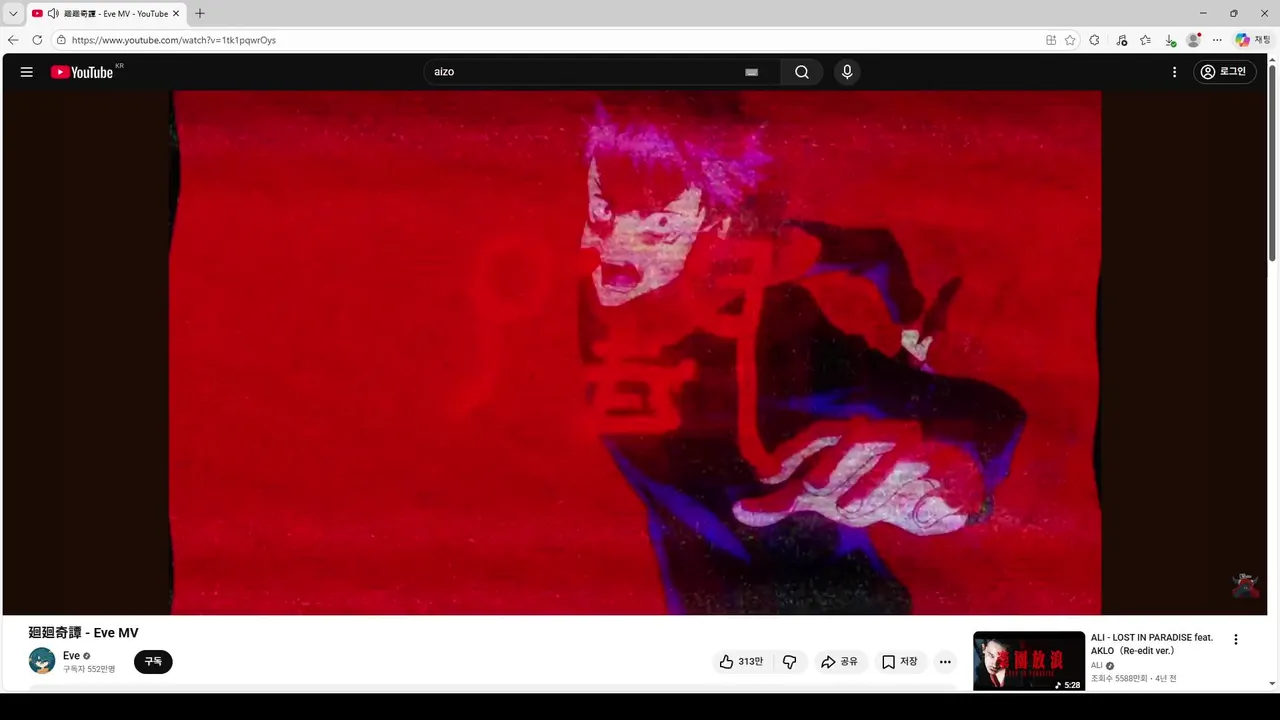Open the browser profile avatar
This screenshot has height=720, width=1280.
pos(1193,40)
